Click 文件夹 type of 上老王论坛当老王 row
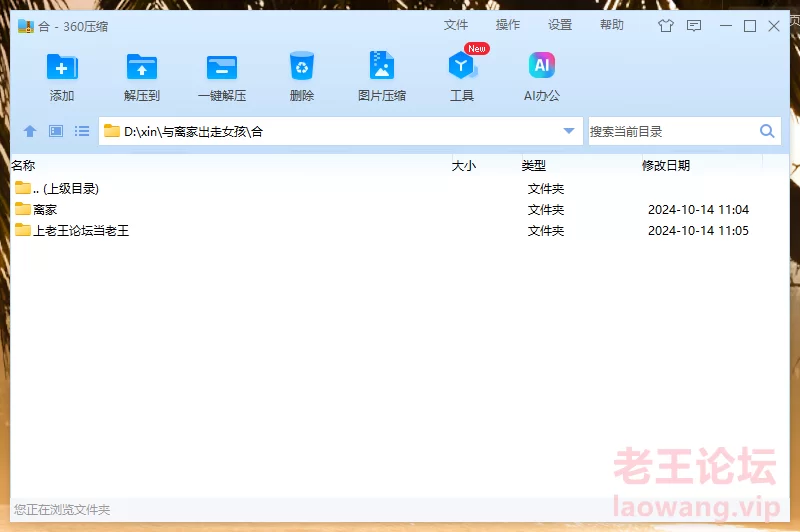 coord(546,231)
